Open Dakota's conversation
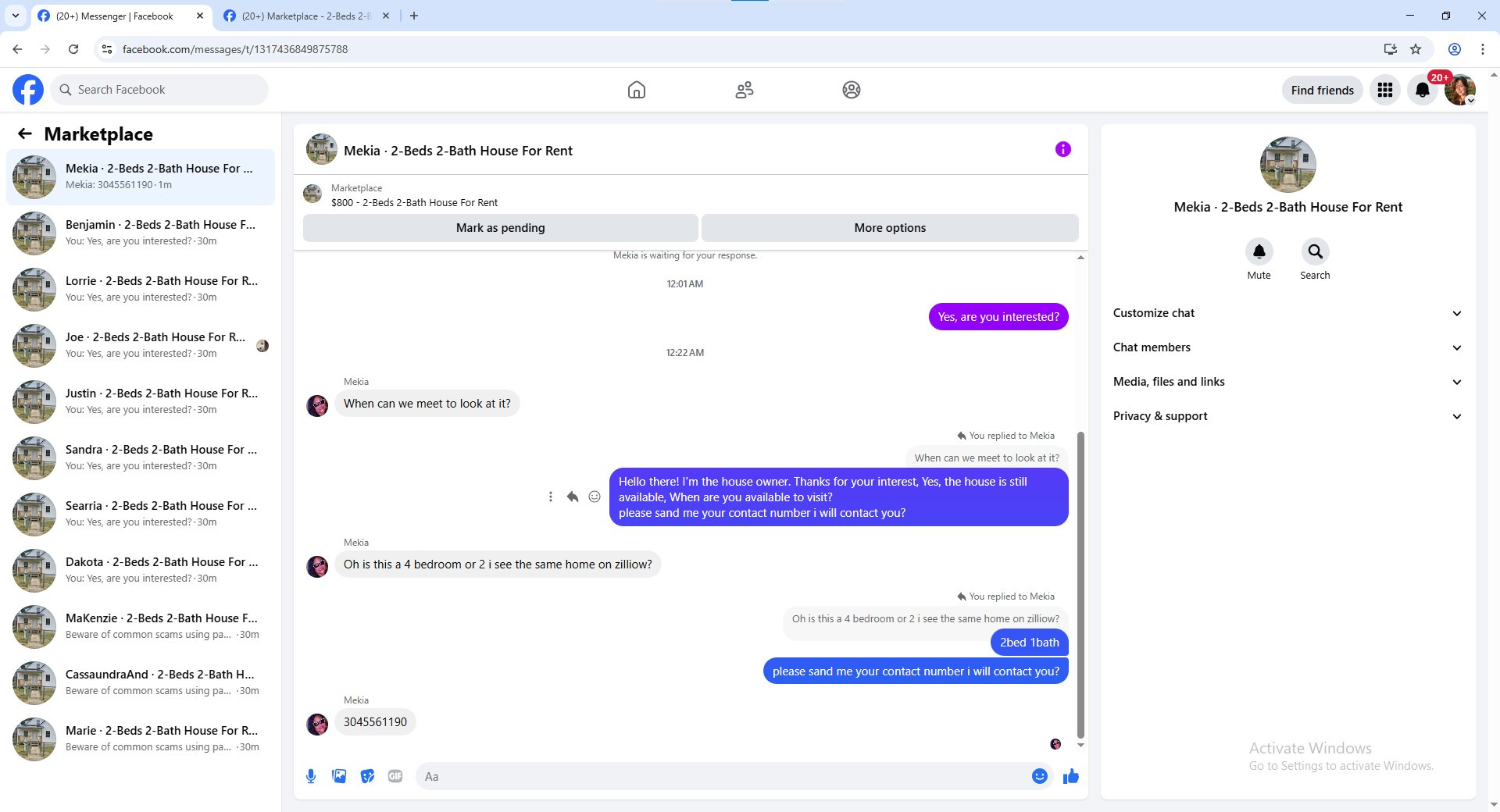1500x812 pixels. point(141,570)
